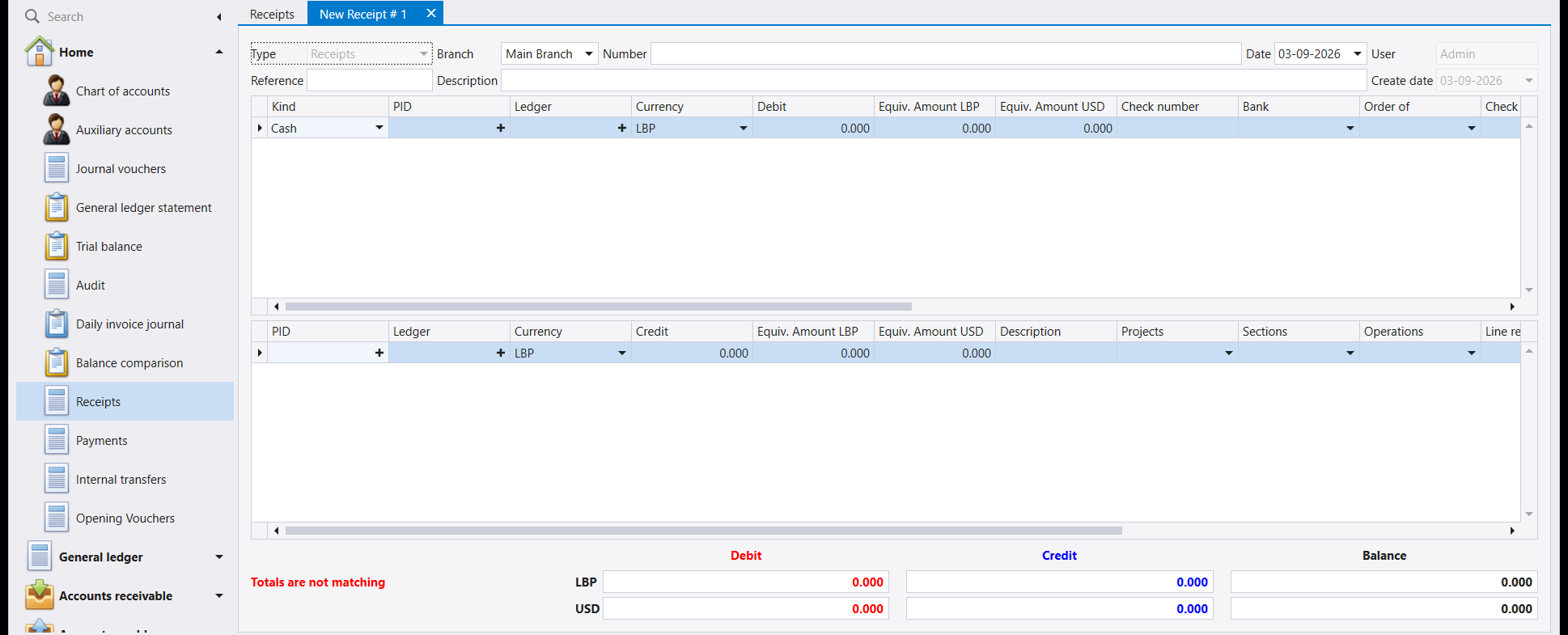The height and width of the screenshot is (635, 1568).
Task: Open the Bank dropdown
Action: (1350, 128)
